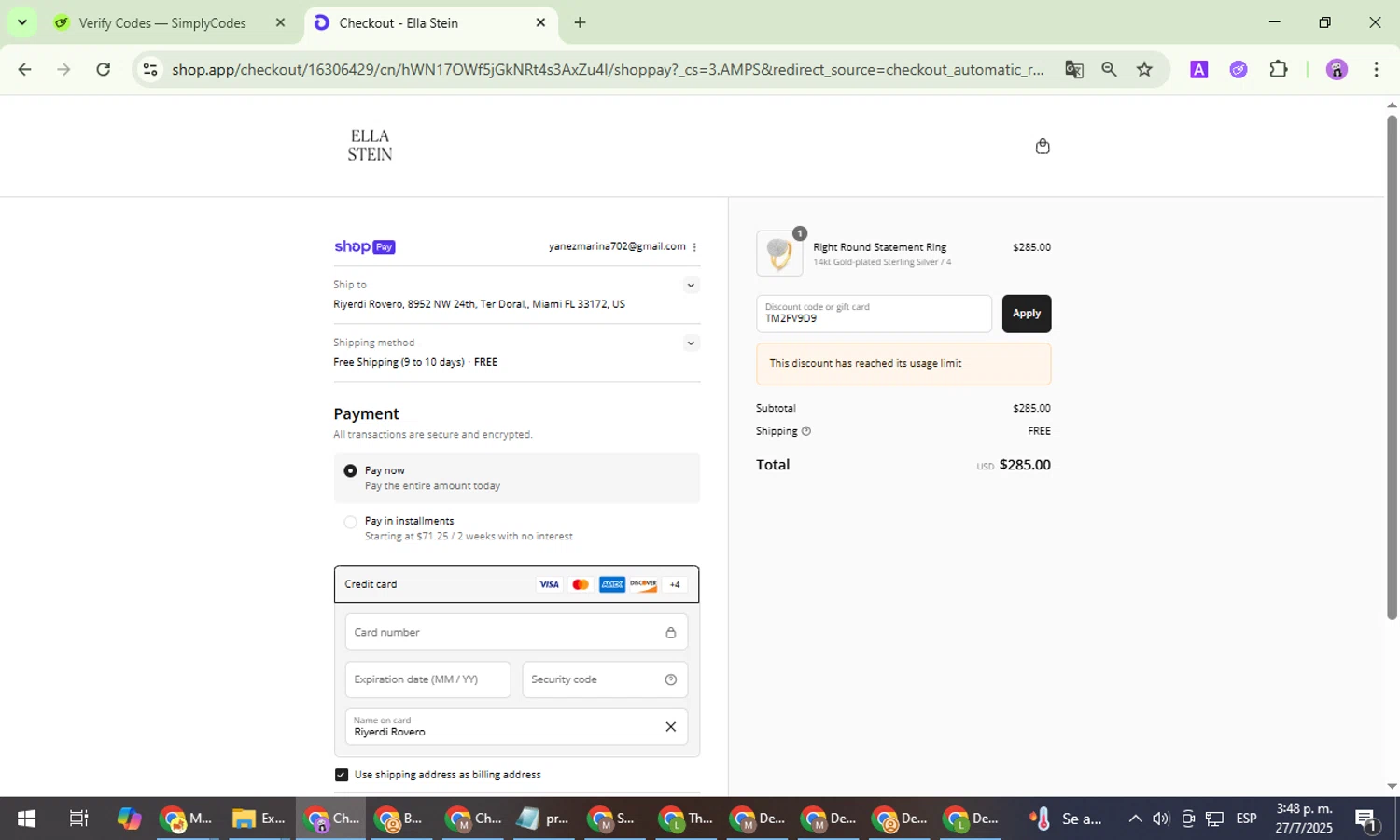Click the Ella Stein logo

pyautogui.click(x=370, y=146)
